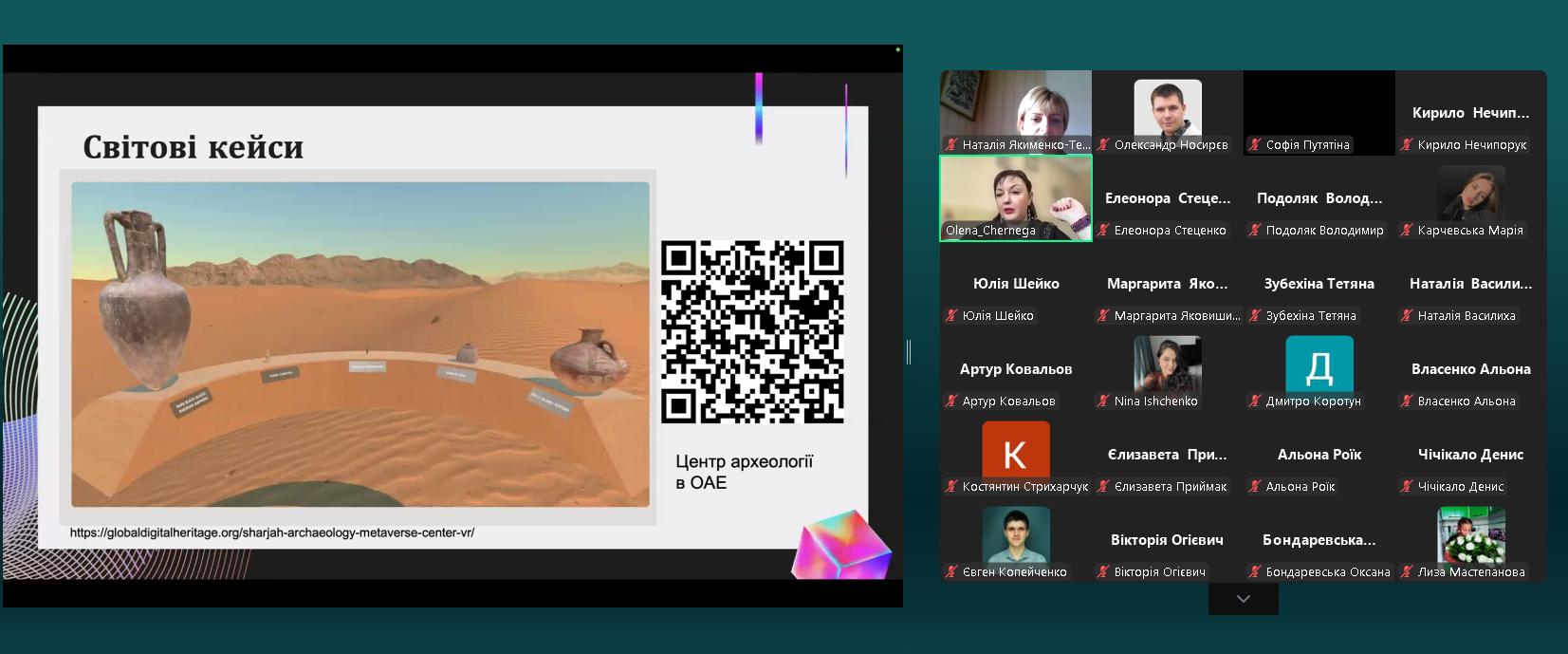Click large 'Артур Ковальов' tile name
Screen dimensions: 1568x654
coord(1016,369)
